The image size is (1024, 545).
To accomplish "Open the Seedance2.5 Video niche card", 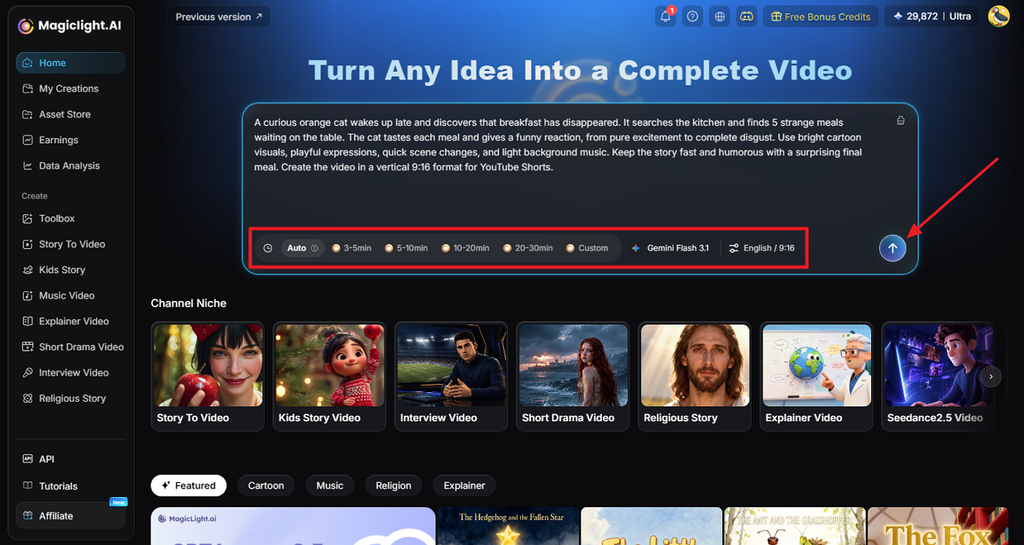I will click(x=938, y=377).
